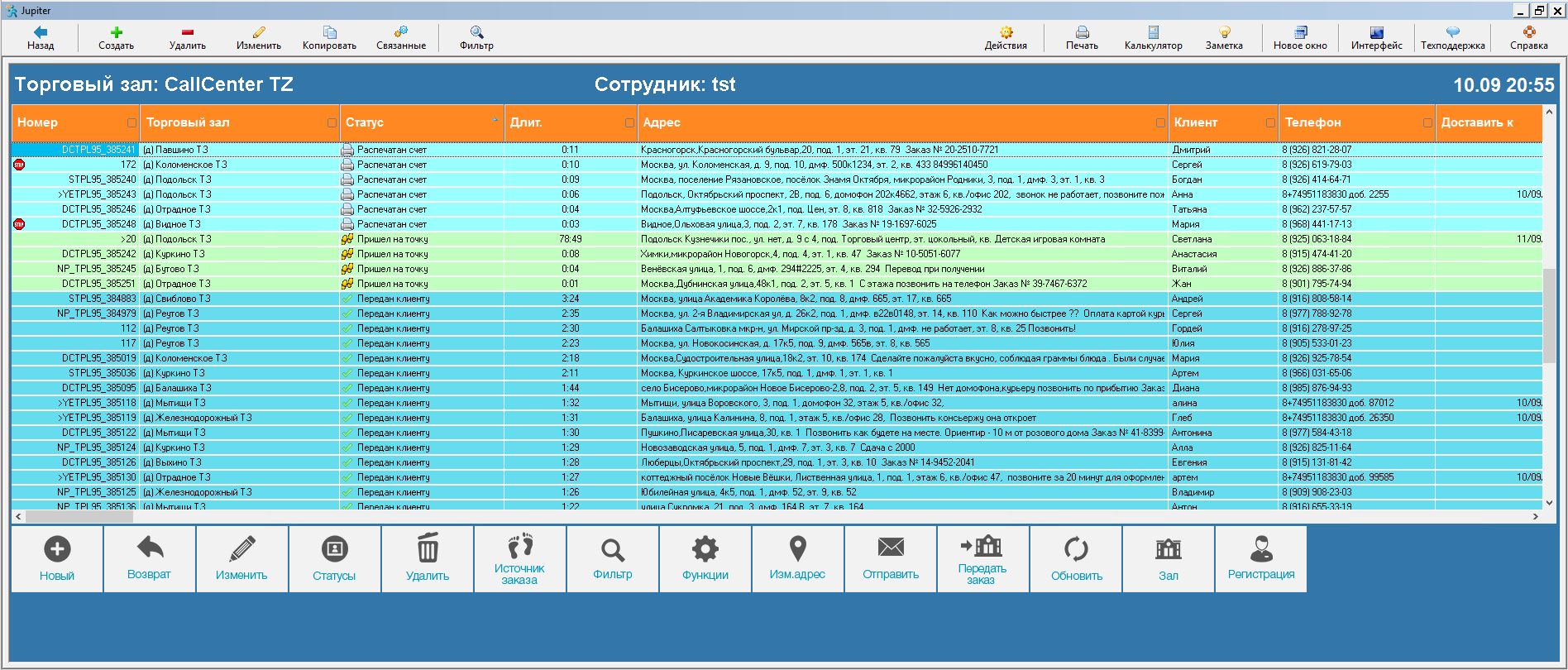Select order STPL95_384883 Свиблово row

point(777,299)
